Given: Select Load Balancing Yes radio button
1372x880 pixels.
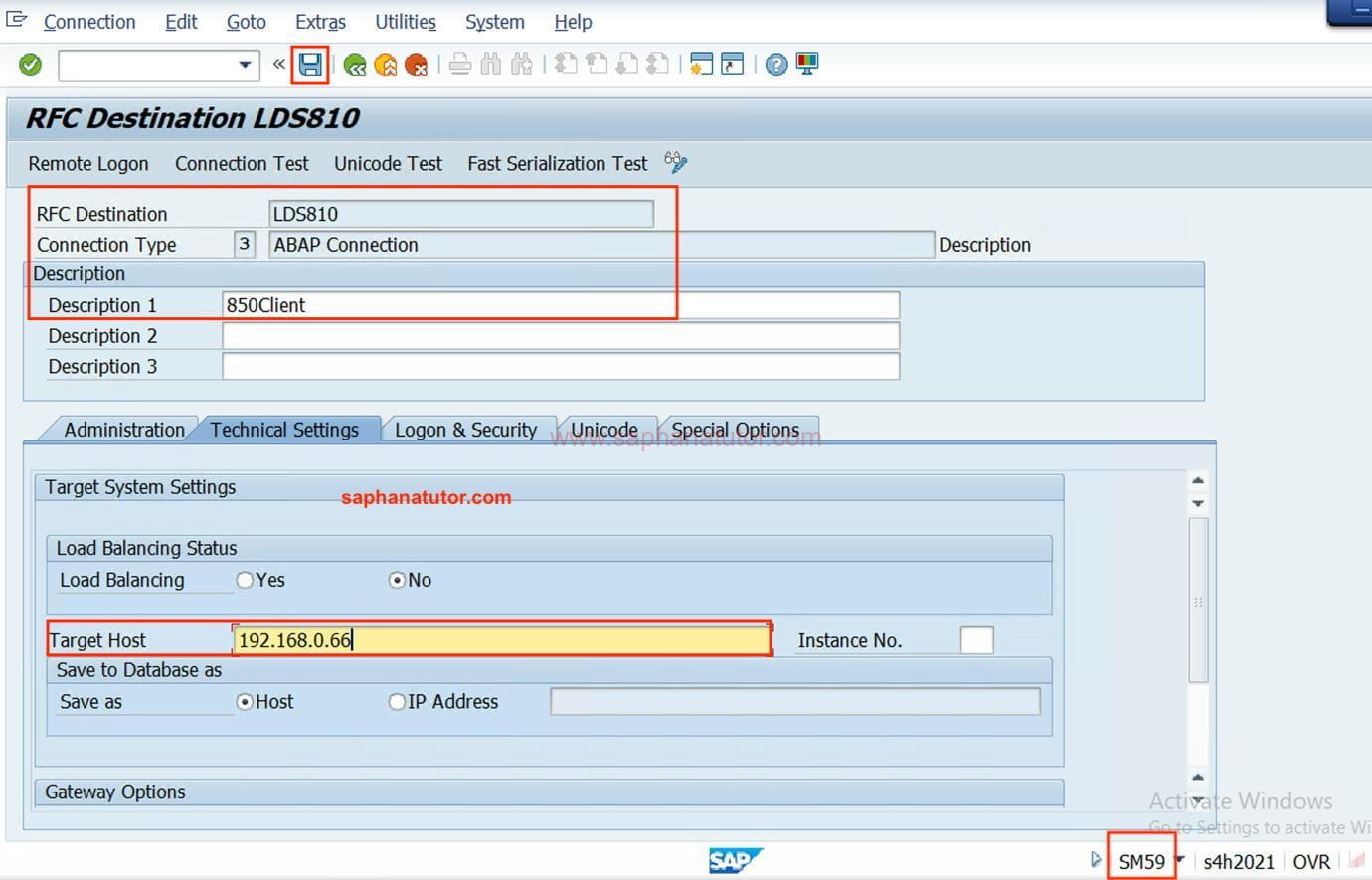Looking at the screenshot, I should click(x=245, y=580).
